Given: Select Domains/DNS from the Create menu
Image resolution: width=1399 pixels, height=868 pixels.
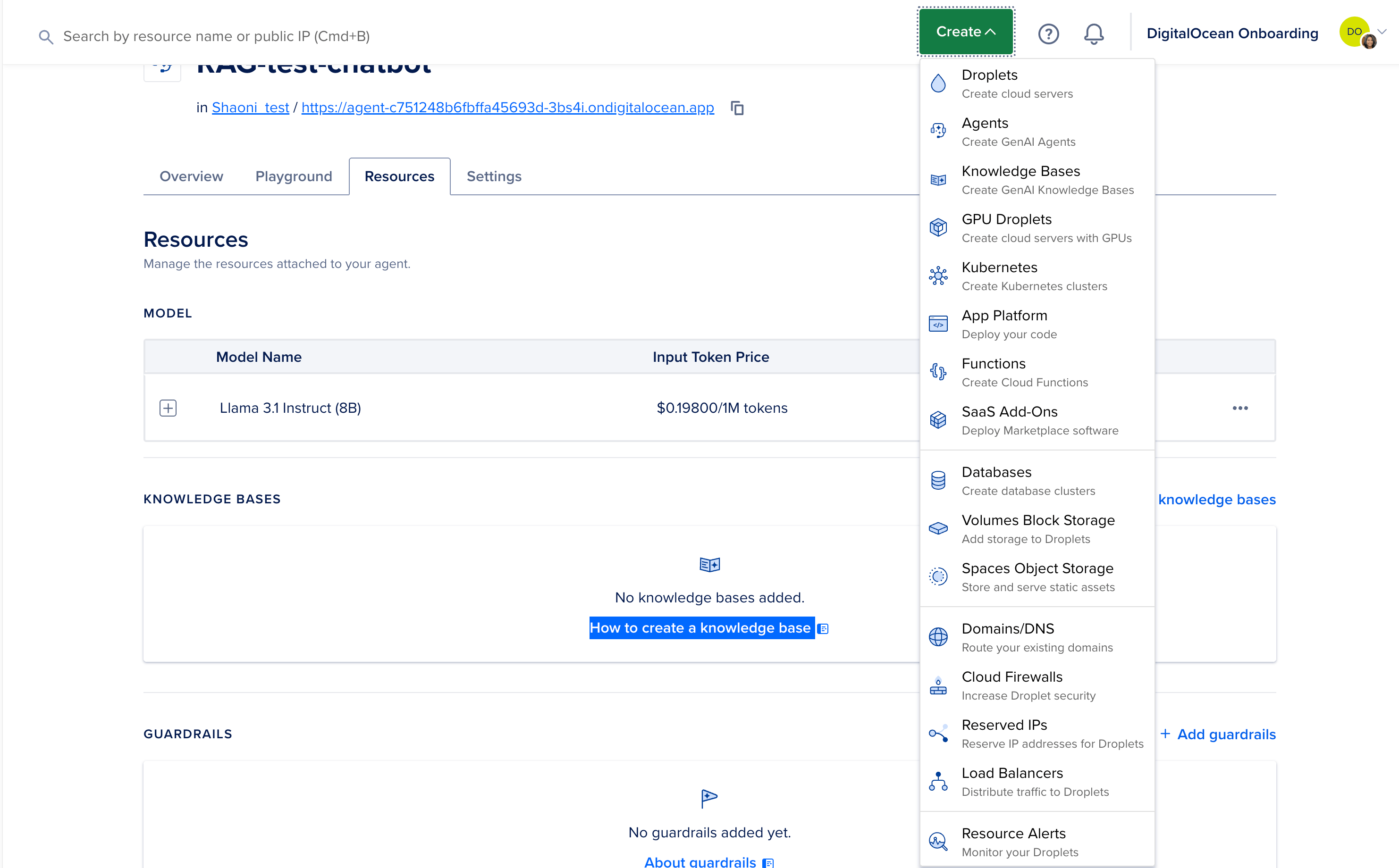Looking at the screenshot, I should pos(1037,638).
